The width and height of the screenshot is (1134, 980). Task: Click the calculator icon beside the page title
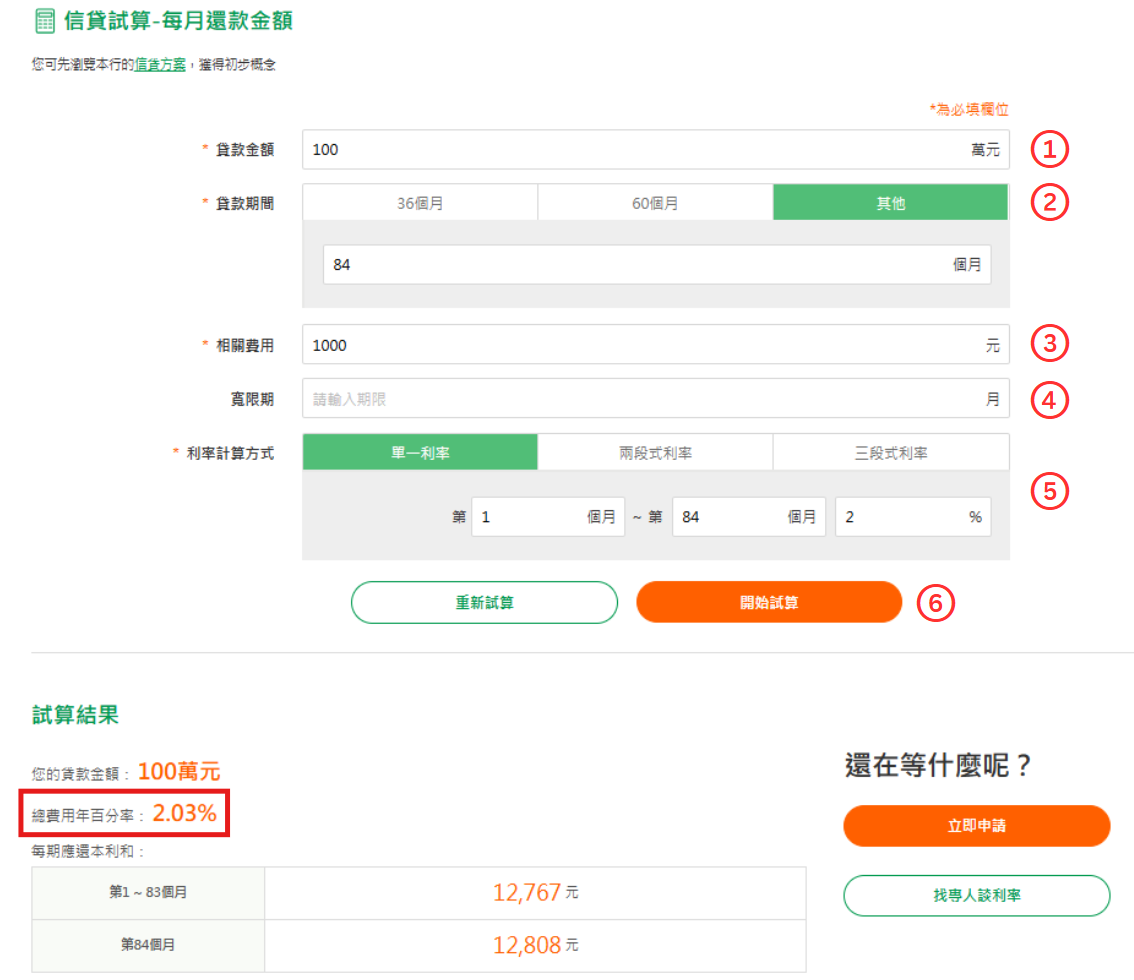44,21
